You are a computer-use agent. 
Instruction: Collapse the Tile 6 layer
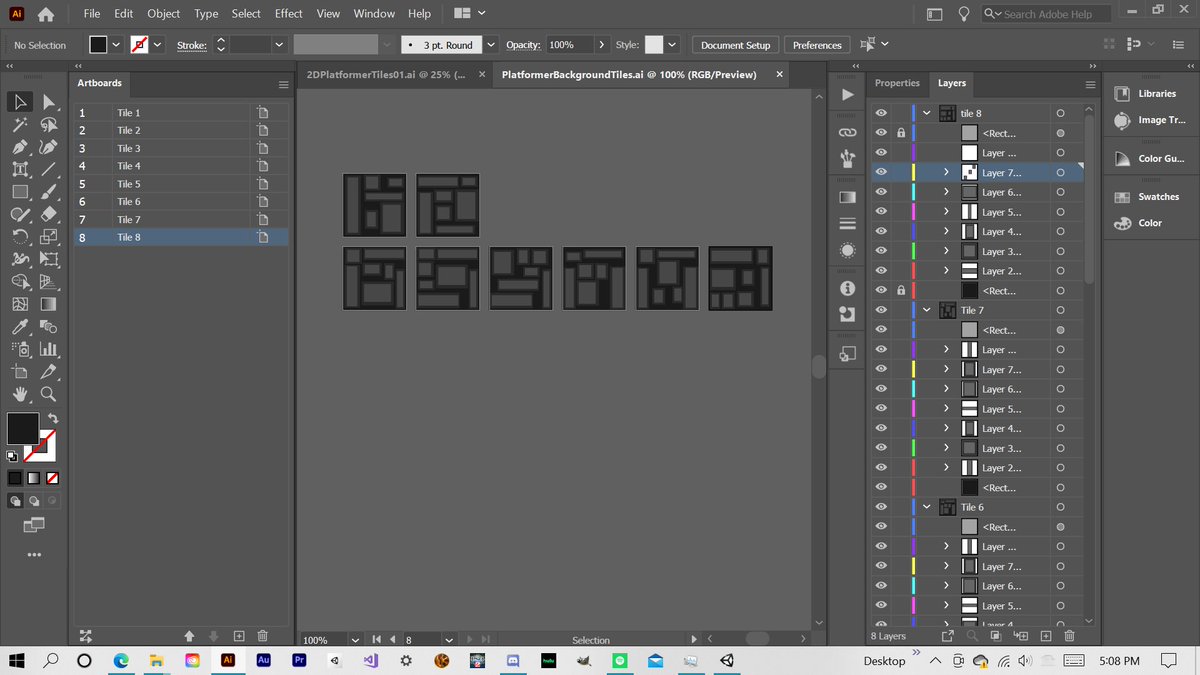[927, 507]
